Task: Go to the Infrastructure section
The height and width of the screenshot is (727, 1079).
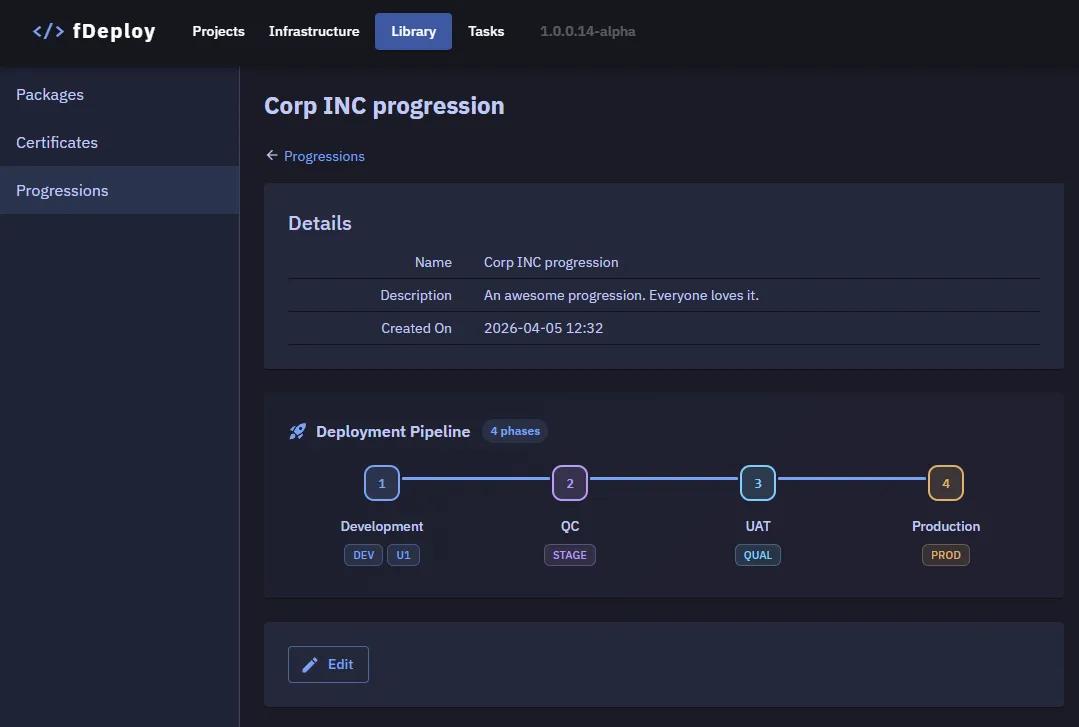Action: [314, 31]
